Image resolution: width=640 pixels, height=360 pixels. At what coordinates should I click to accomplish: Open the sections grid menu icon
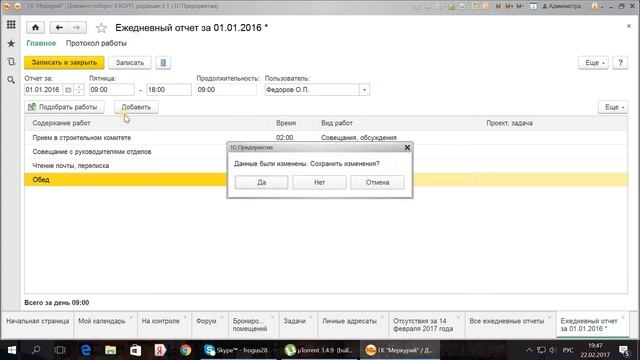point(11,24)
